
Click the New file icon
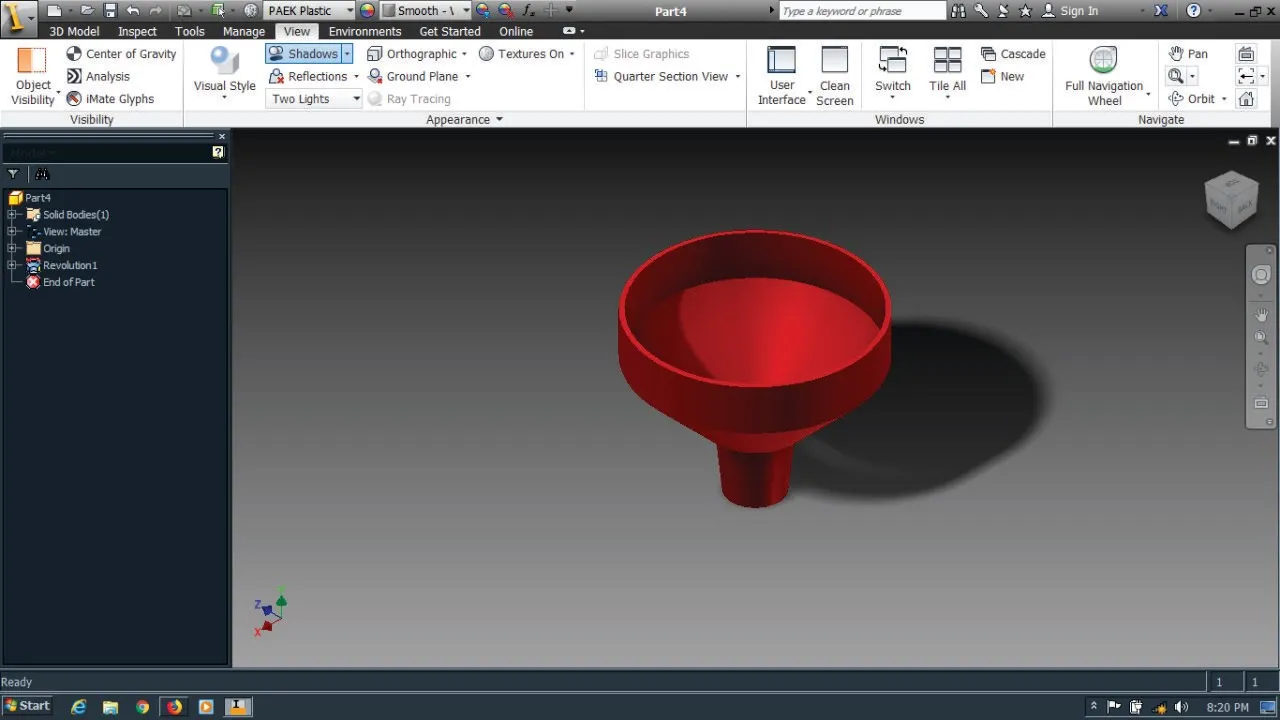click(54, 11)
